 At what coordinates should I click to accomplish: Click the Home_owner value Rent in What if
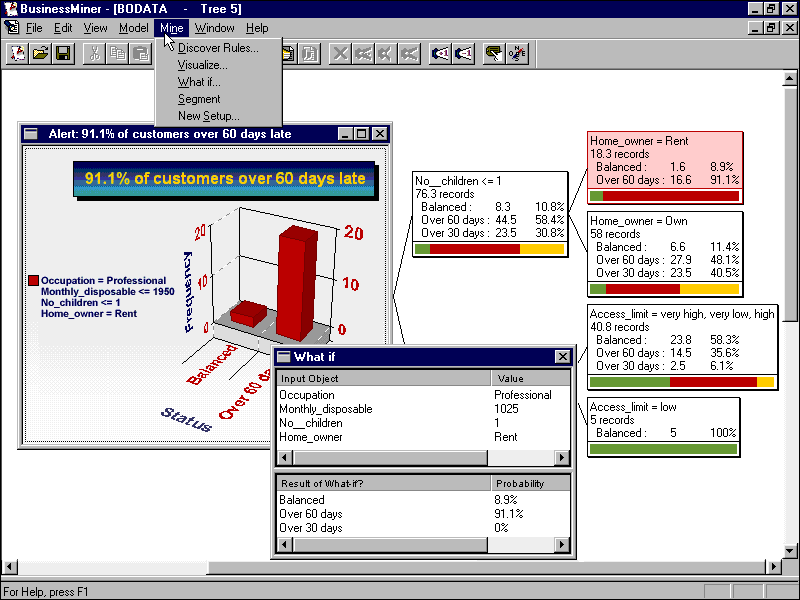point(506,437)
